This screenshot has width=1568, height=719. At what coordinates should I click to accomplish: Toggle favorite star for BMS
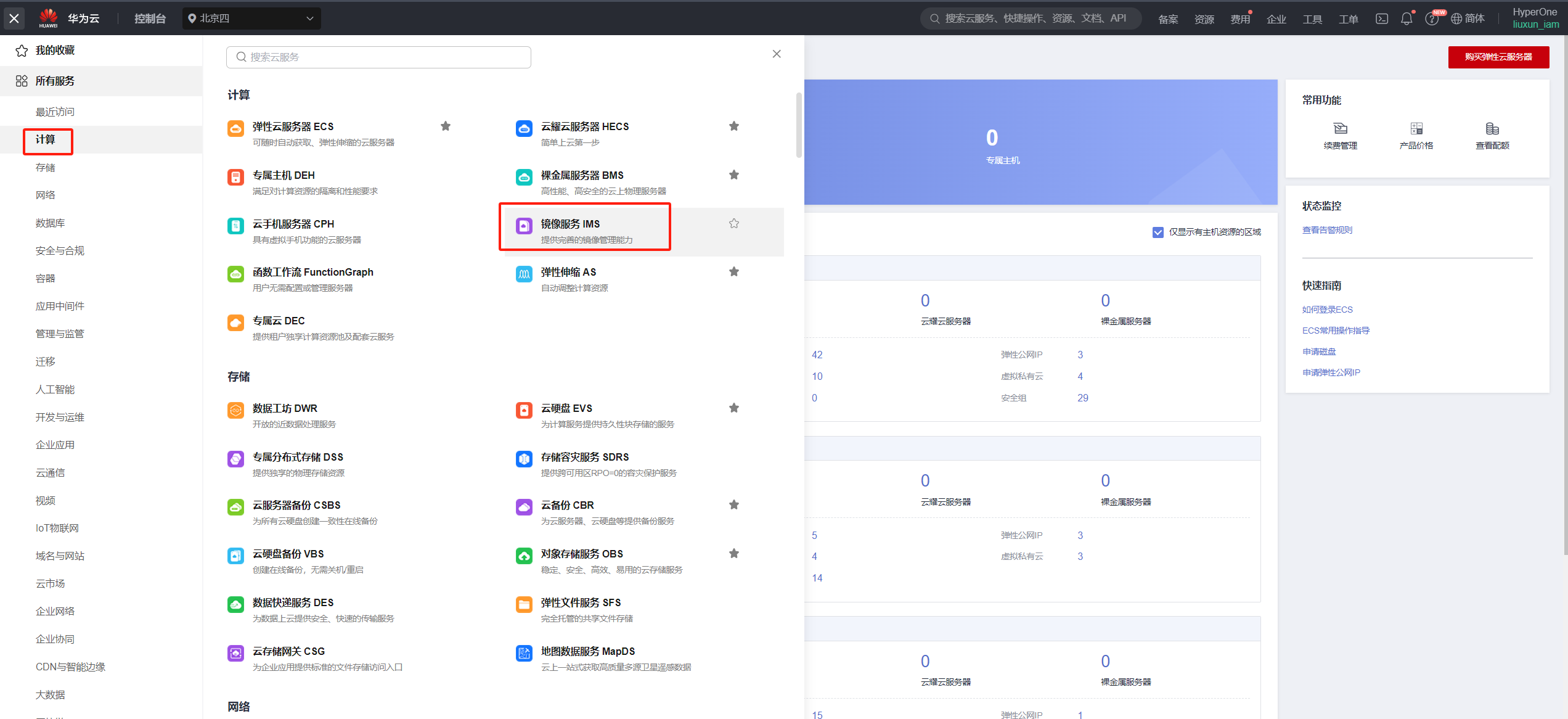(x=734, y=175)
